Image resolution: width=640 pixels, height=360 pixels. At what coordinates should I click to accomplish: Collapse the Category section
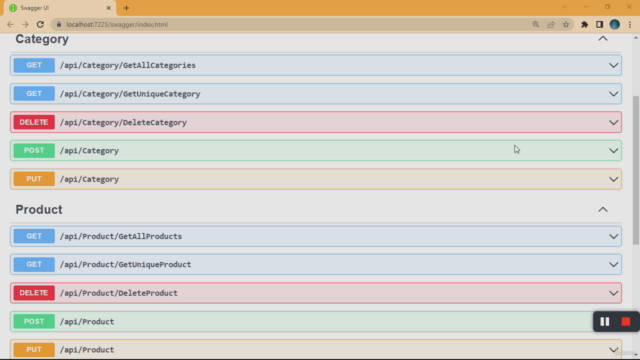click(603, 39)
